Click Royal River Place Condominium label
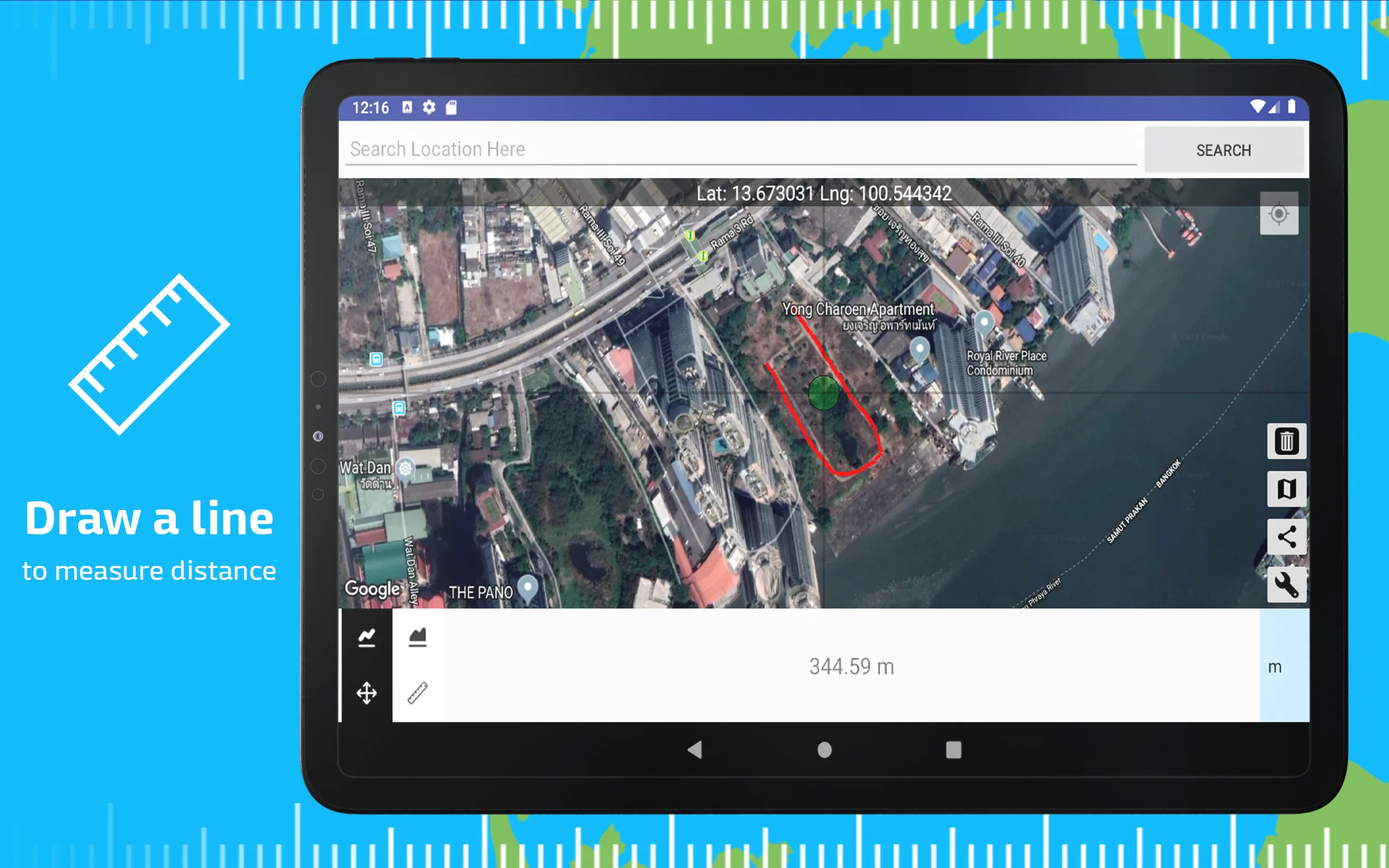1389x868 pixels. 1006,363
